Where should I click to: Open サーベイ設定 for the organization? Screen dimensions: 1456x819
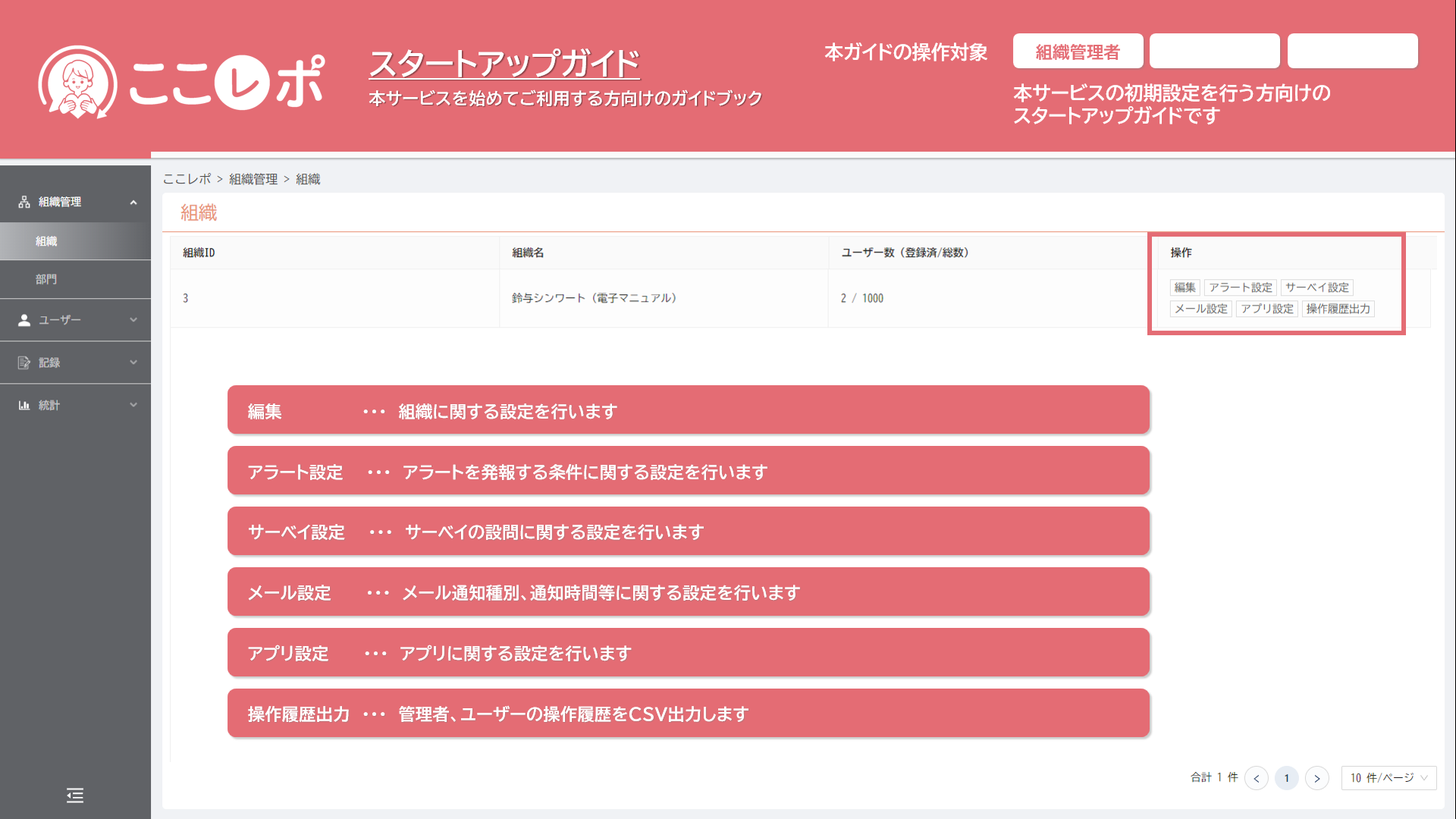[1316, 287]
